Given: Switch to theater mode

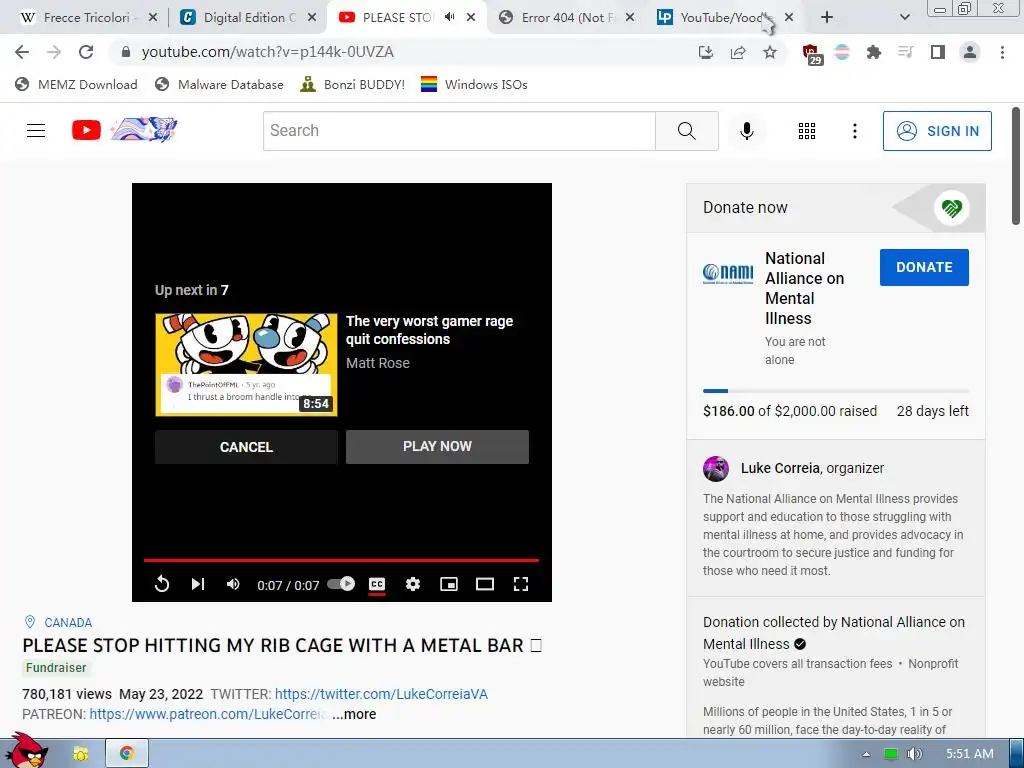Looking at the screenshot, I should [x=485, y=584].
